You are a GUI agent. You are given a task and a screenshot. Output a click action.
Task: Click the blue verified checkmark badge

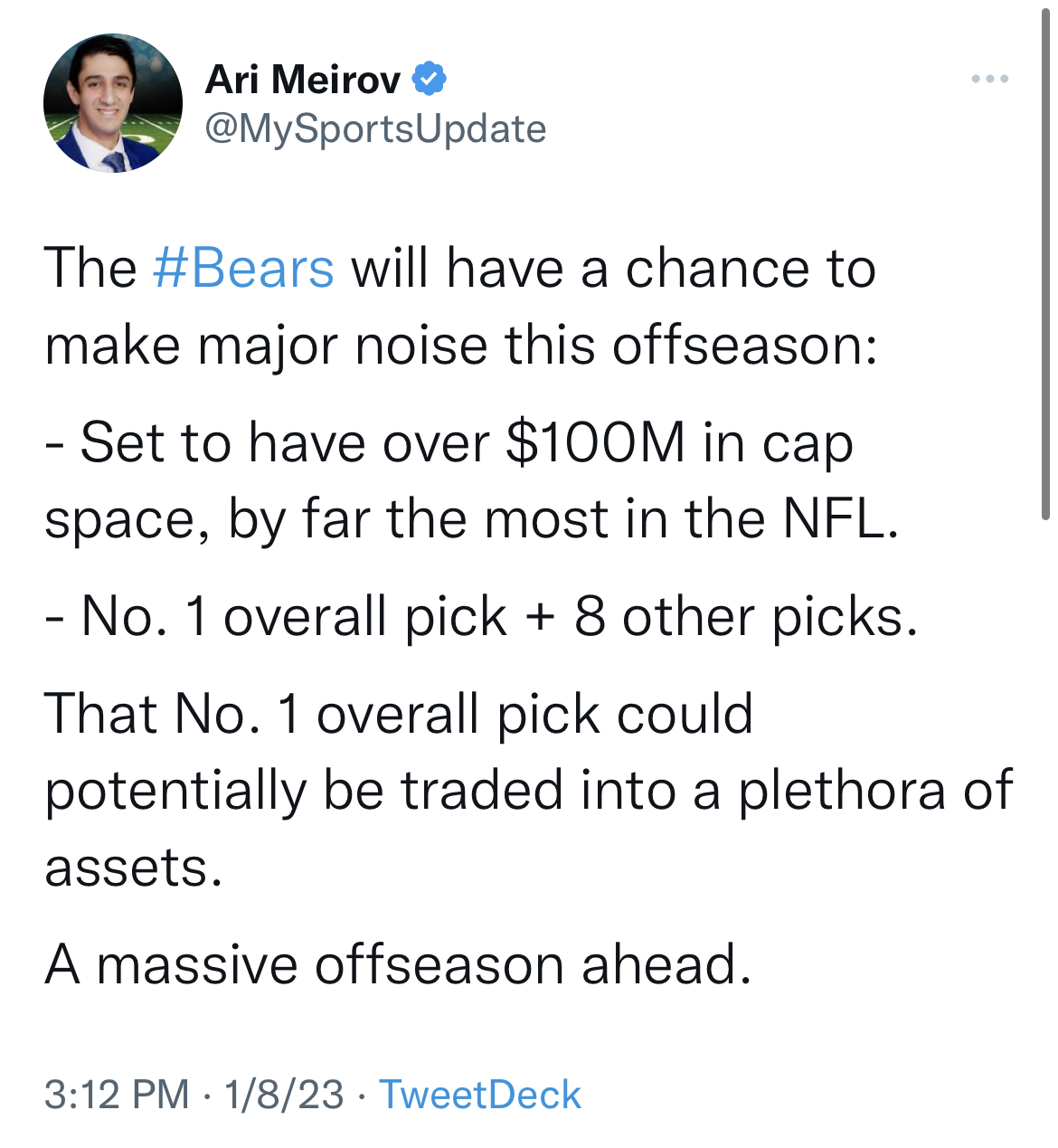coord(430,80)
